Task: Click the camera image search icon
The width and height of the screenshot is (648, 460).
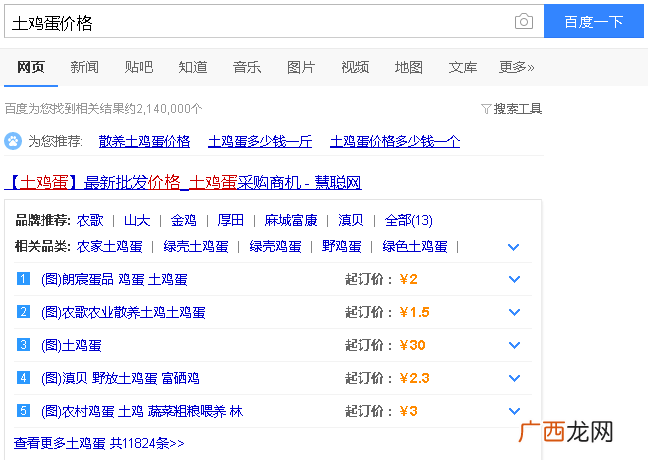Action: (524, 21)
